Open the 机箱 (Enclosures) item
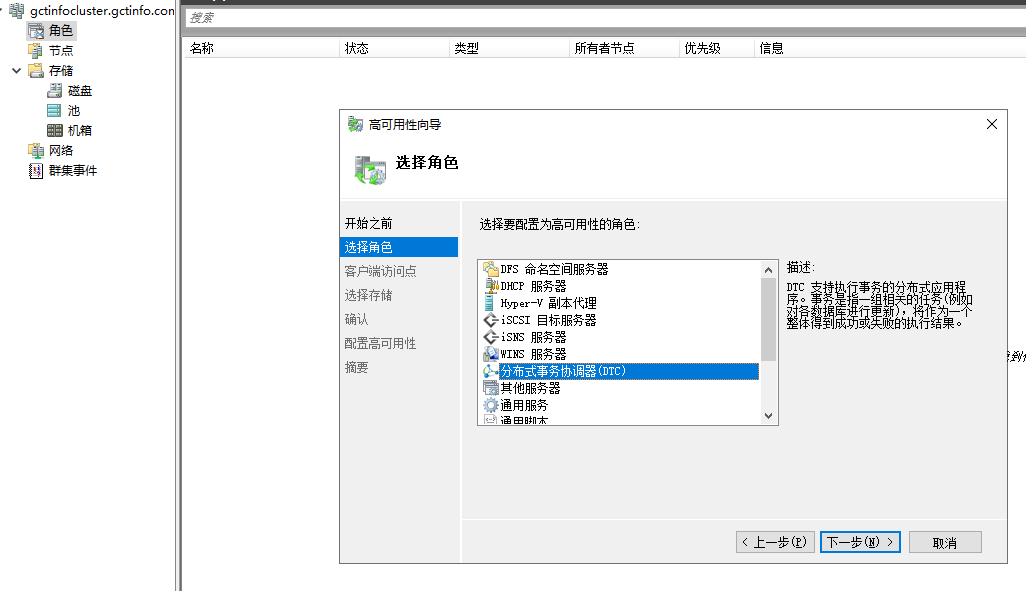Screen dimensions: 1026x591 tap(80, 131)
